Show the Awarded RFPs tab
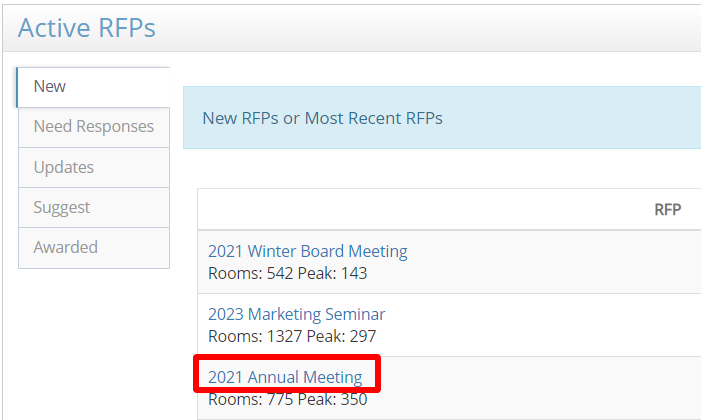Viewport: 701px width, 420px height. click(x=65, y=247)
